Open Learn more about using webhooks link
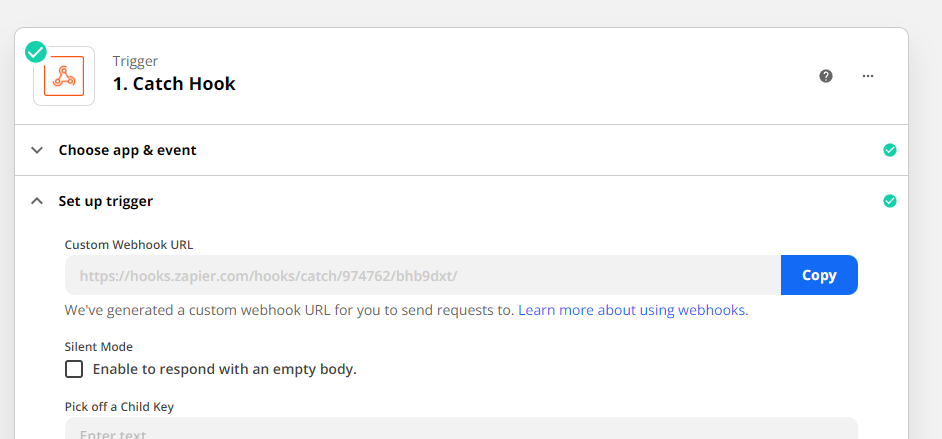942x439 pixels. (633, 310)
